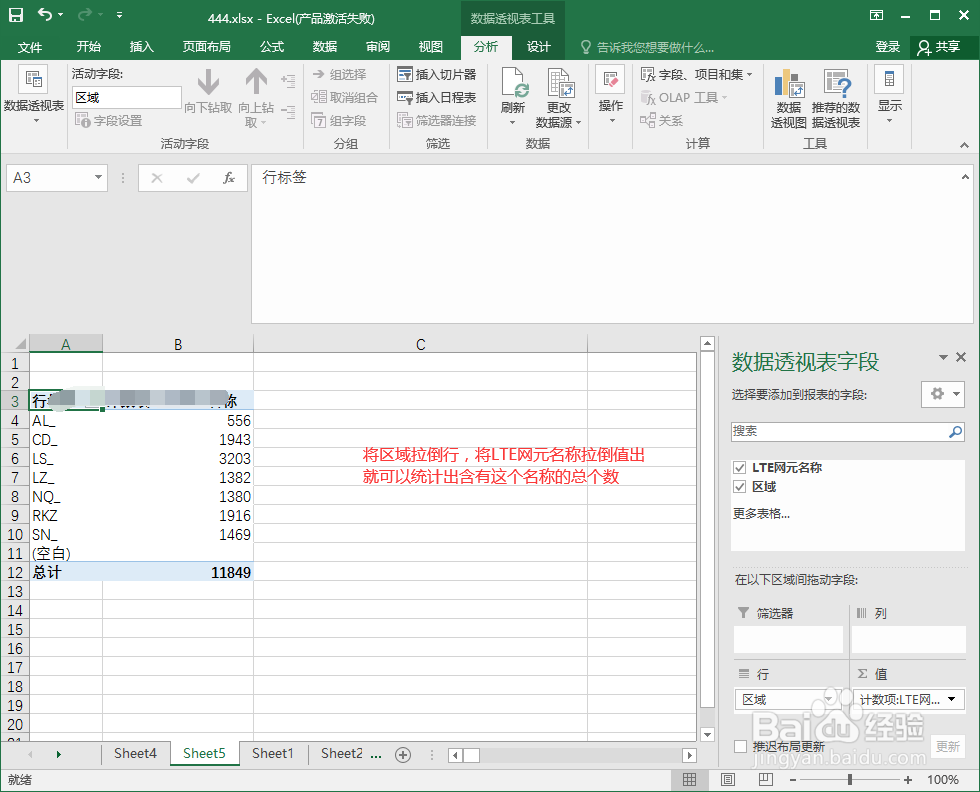
Task: Open the Show (显示) button
Action: tap(889, 94)
